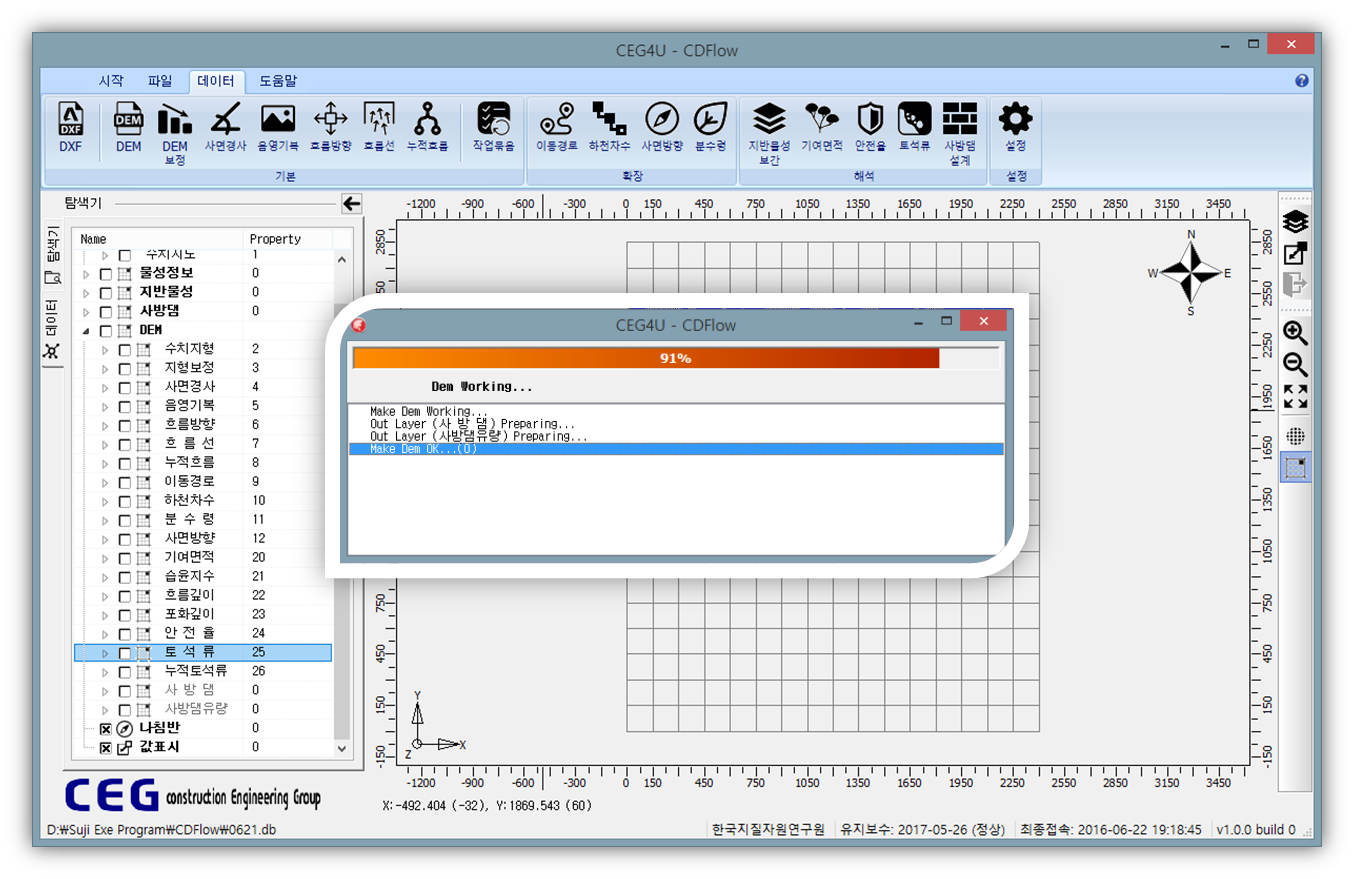Expand the 하천차수 tree node
Screen dimensions: 1354x879
[x=105, y=501]
